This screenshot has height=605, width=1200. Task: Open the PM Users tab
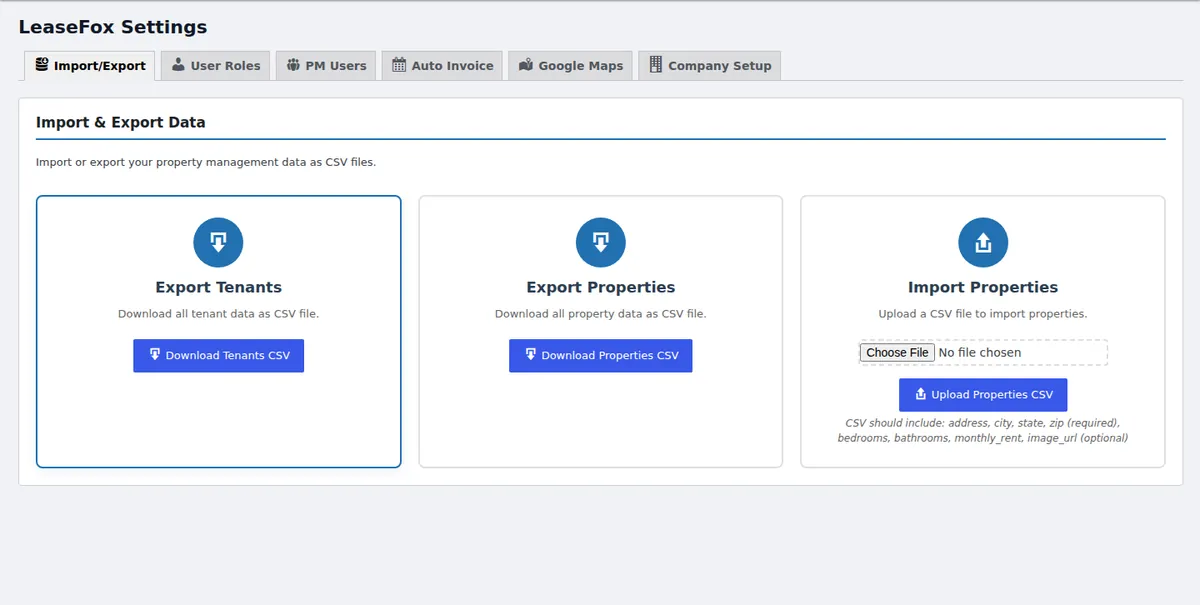click(326, 66)
